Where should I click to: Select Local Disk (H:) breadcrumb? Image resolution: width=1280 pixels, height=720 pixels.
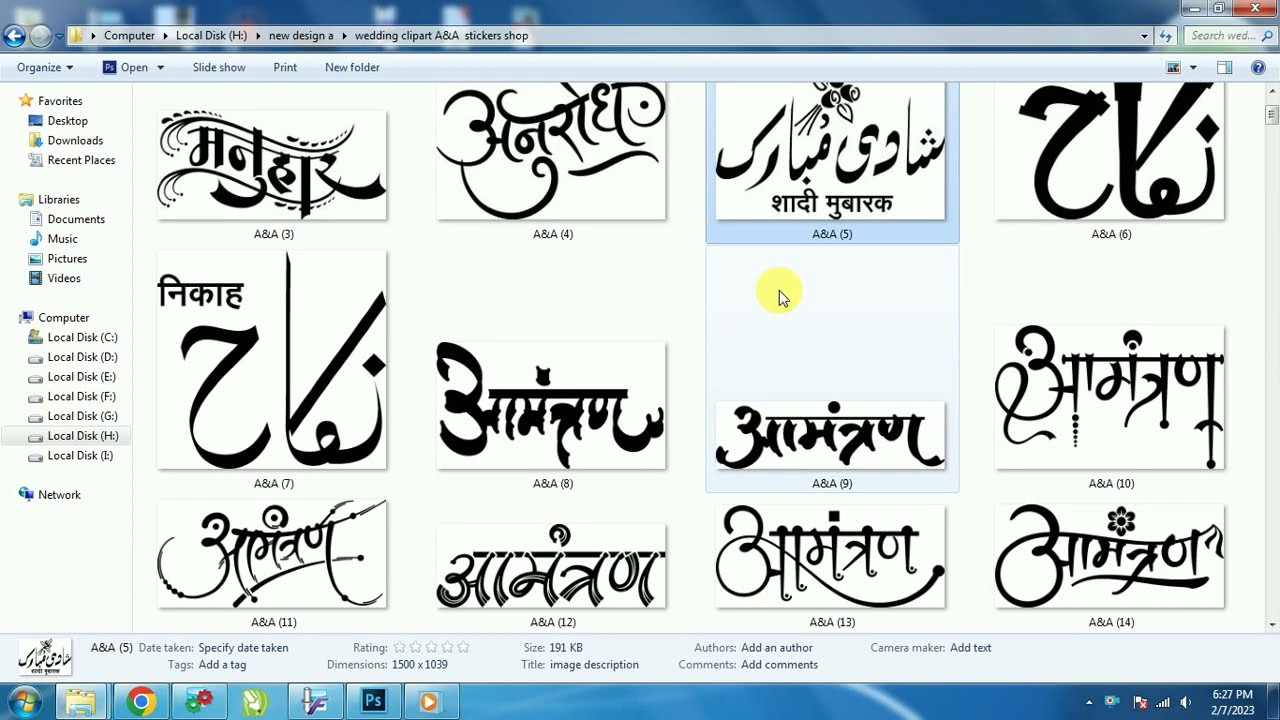pos(211,36)
